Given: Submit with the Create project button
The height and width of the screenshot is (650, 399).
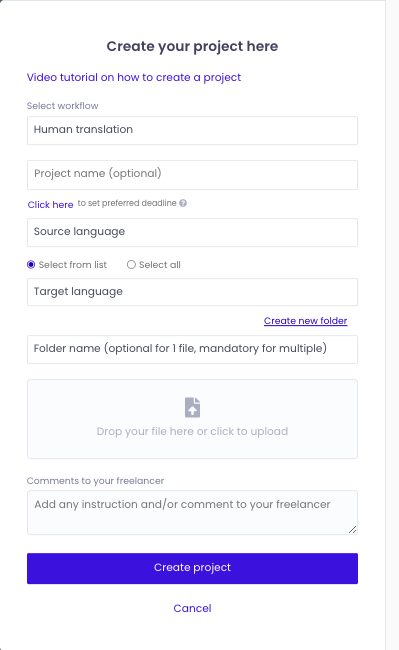Looking at the screenshot, I should click(x=192, y=568).
